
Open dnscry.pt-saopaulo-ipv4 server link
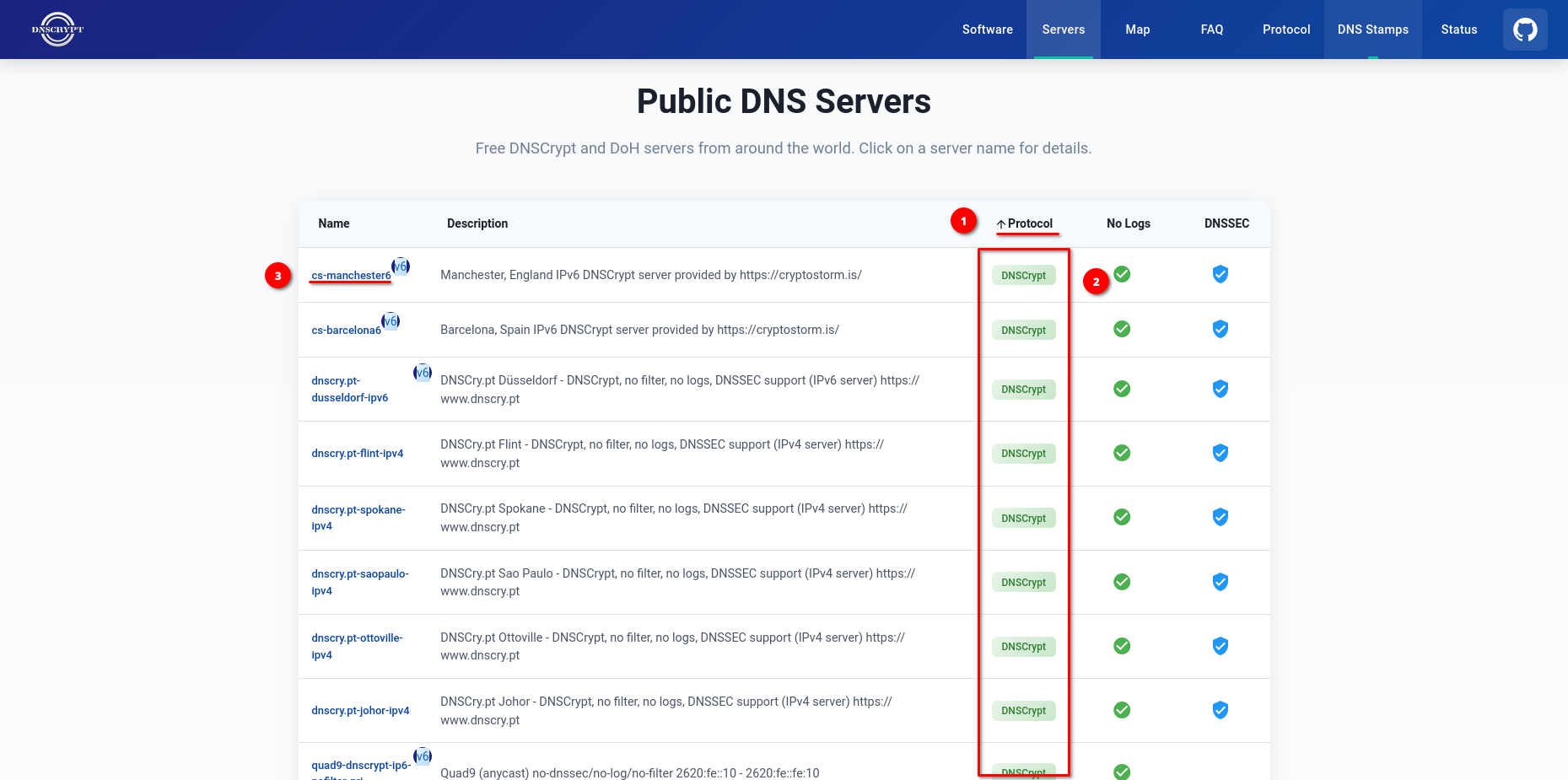(359, 583)
